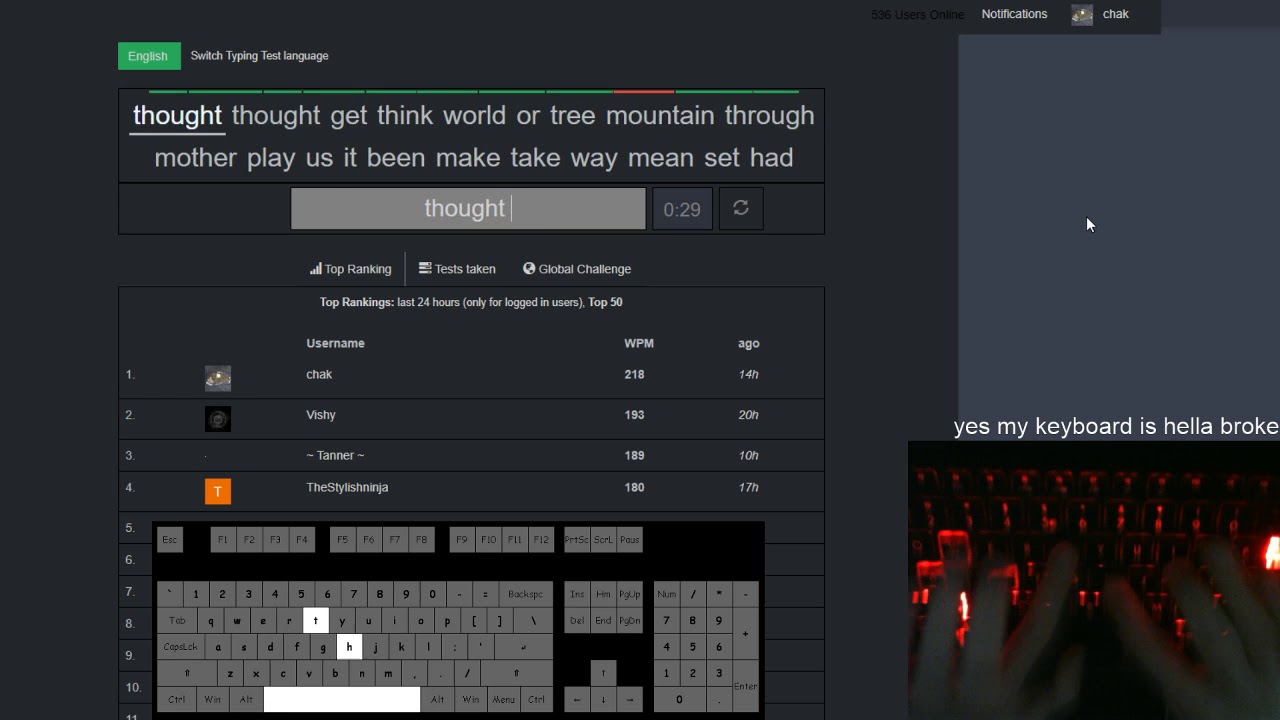Click highlighted h key on keyboard overlay
This screenshot has height=720, width=1280.
coord(349,647)
